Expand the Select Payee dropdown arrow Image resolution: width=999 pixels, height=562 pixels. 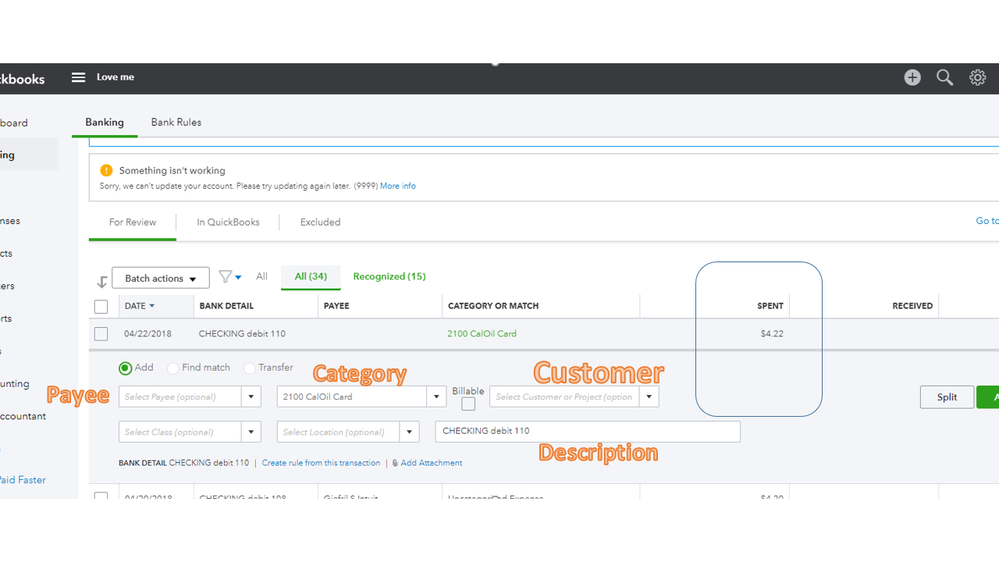(x=251, y=397)
